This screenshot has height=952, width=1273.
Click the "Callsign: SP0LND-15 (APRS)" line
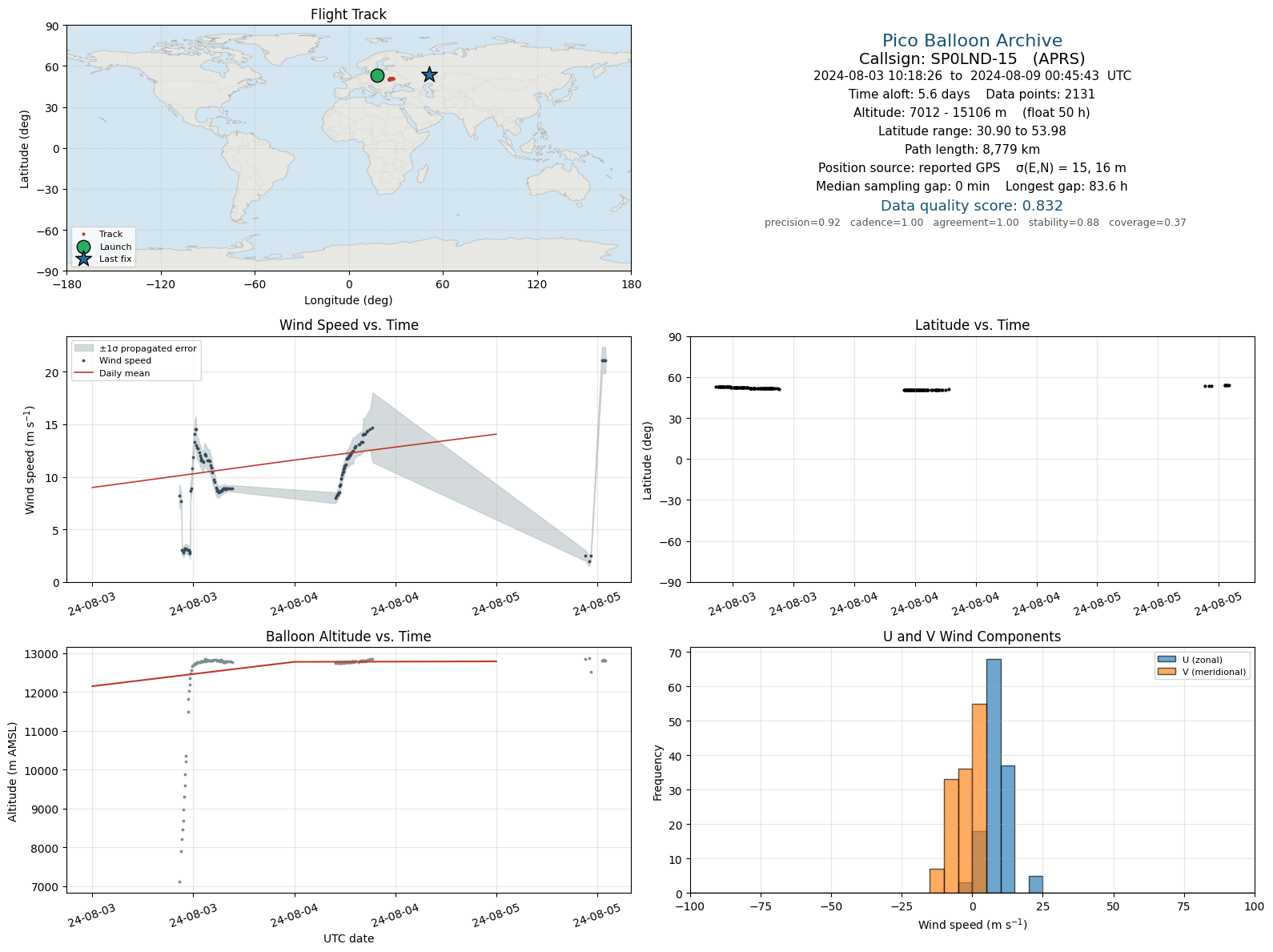click(x=972, y=58)
